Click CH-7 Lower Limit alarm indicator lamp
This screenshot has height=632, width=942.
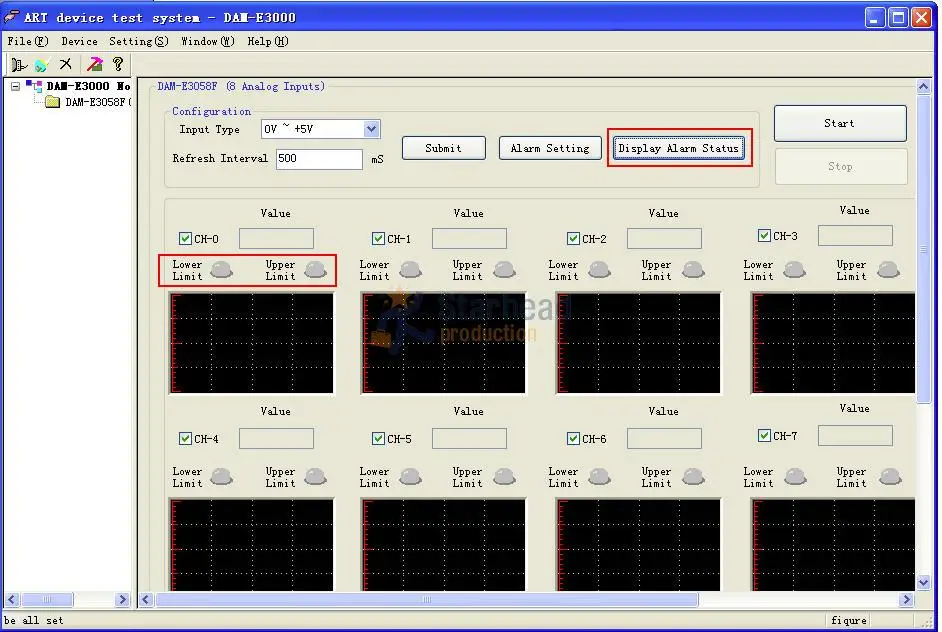pos(795,476)
